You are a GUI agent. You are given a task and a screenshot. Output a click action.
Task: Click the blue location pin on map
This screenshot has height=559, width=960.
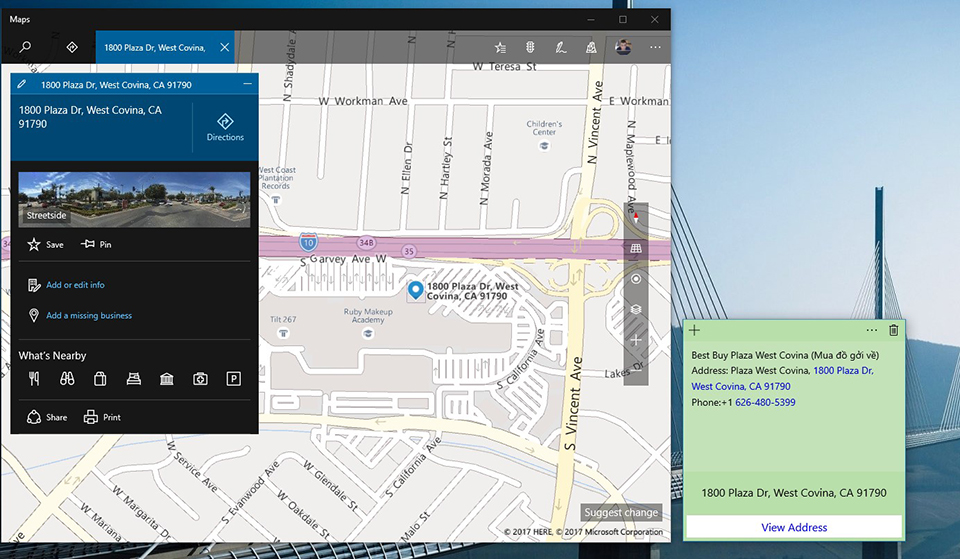click(x=416, y=290)
